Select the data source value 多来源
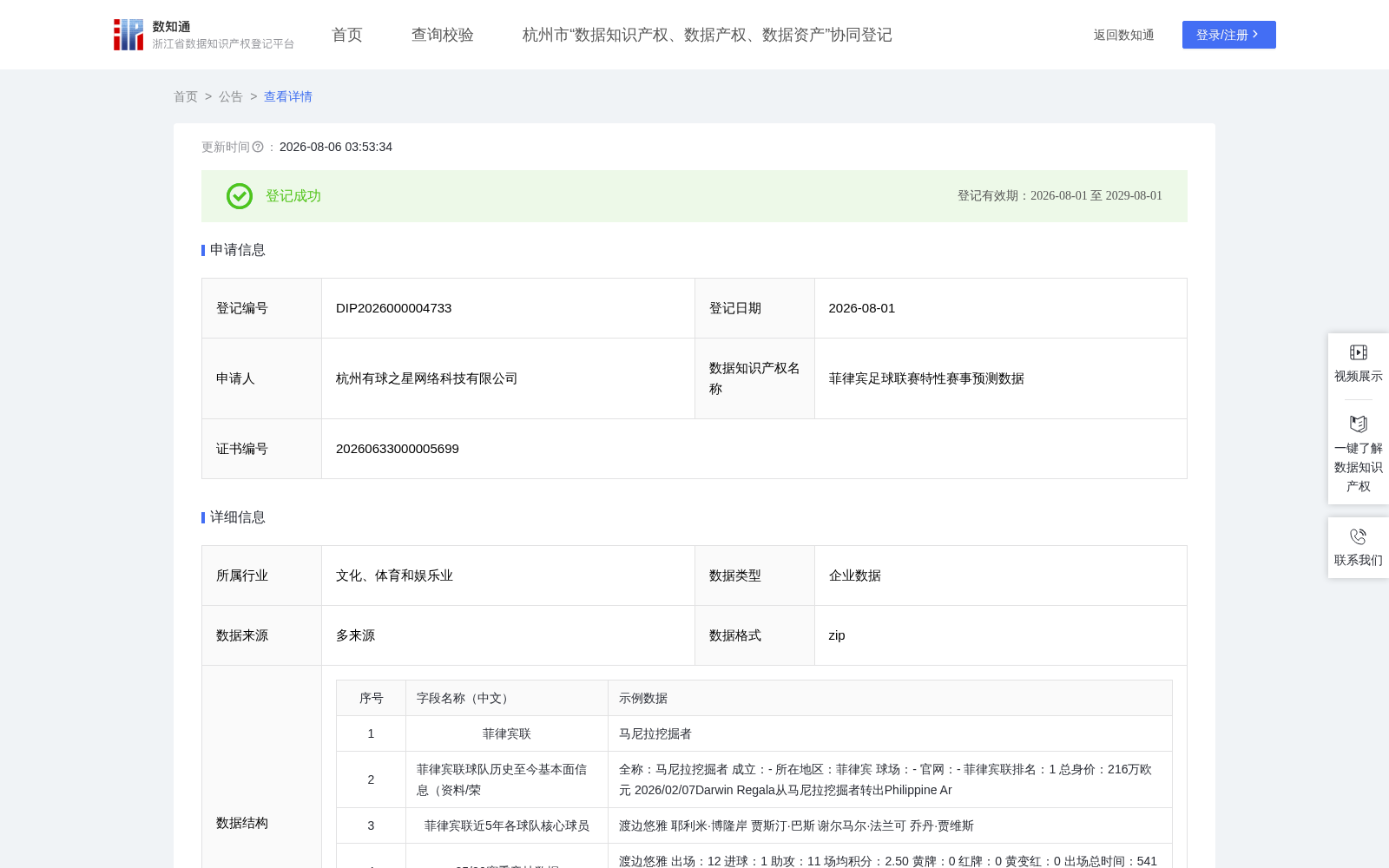The image size is (1389, 868). (355, 635)
